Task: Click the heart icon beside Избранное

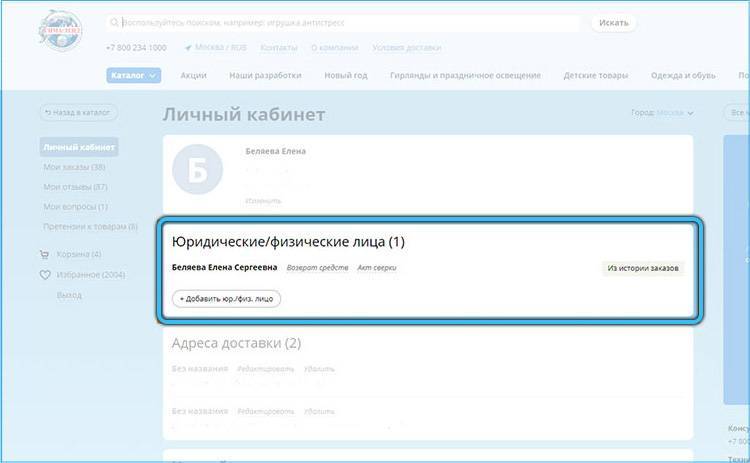Action: tap(45, 275)
